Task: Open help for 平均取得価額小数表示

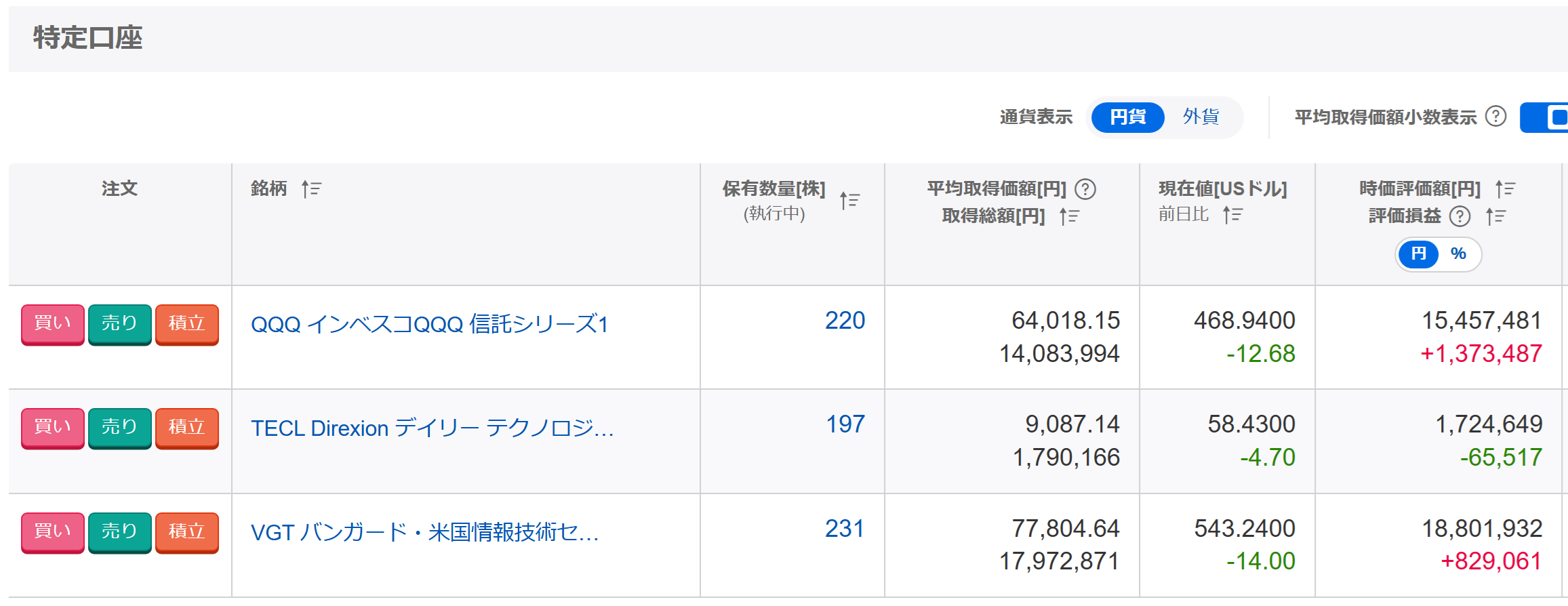Action: point(1495,117)
